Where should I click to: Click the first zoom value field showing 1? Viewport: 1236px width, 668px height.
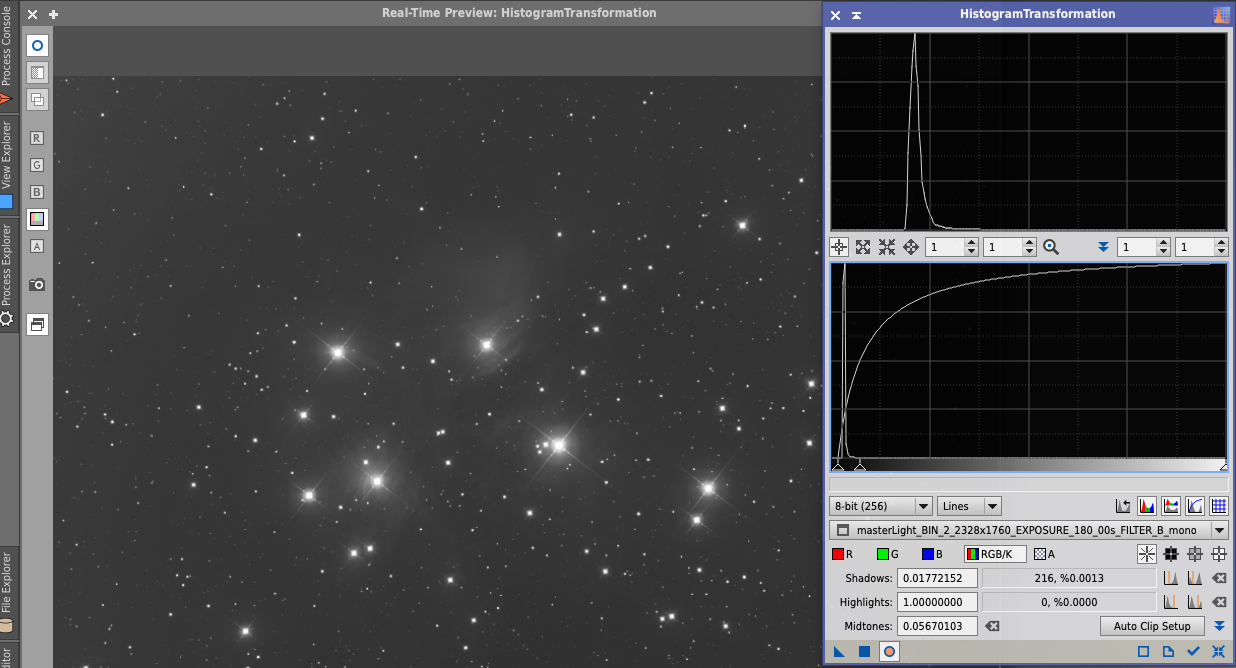click(944, 247)
